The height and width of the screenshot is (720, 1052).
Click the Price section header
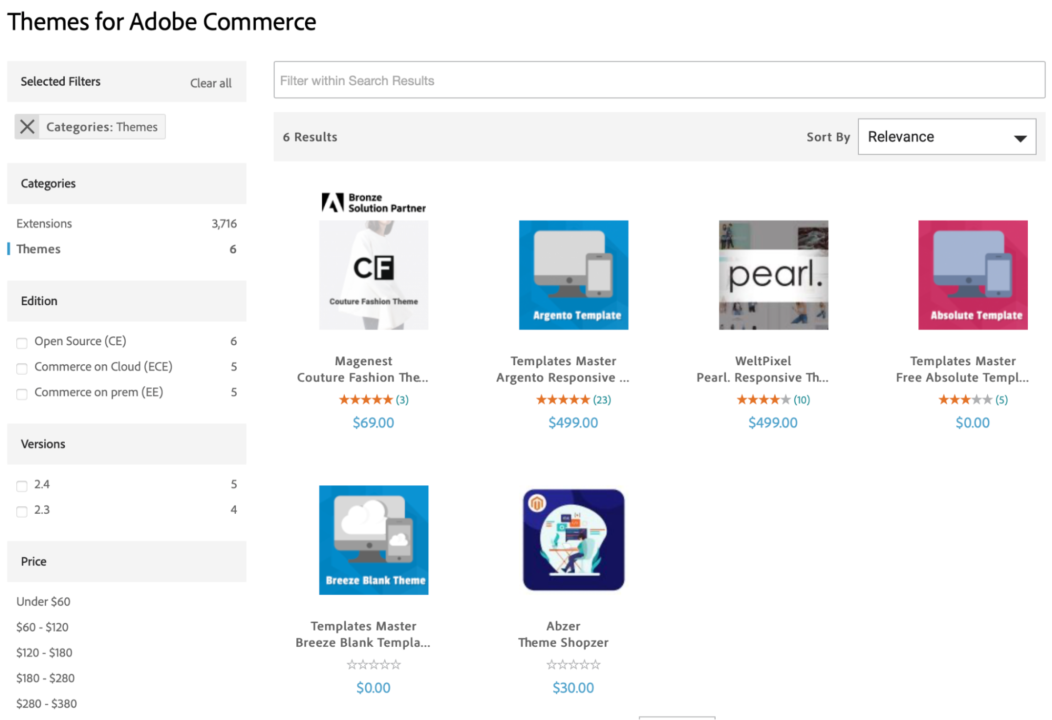pyautogui.click(x=127, y=561)
